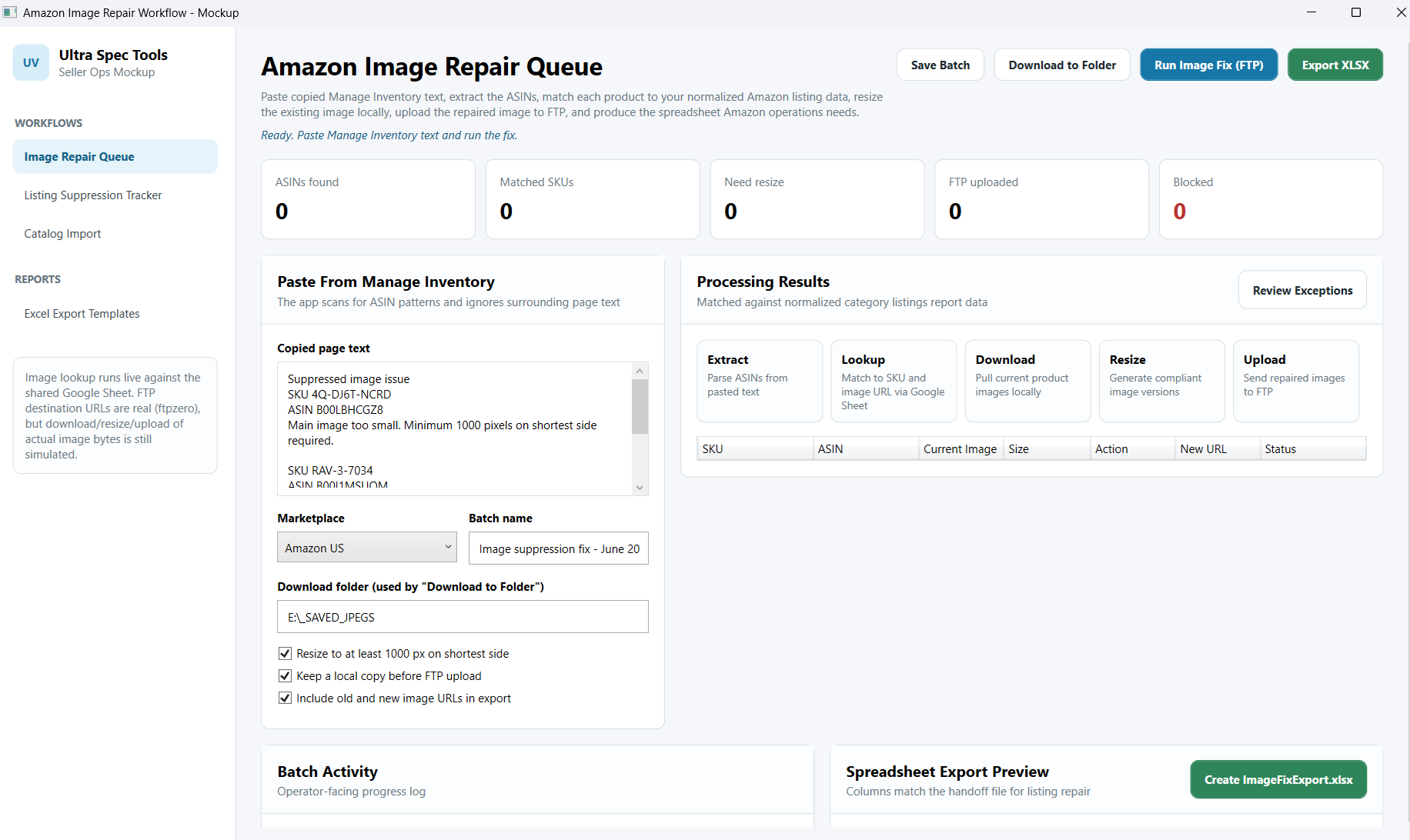Click the Current Image column header
The image size is (1410, 840).
coord(961,449)
